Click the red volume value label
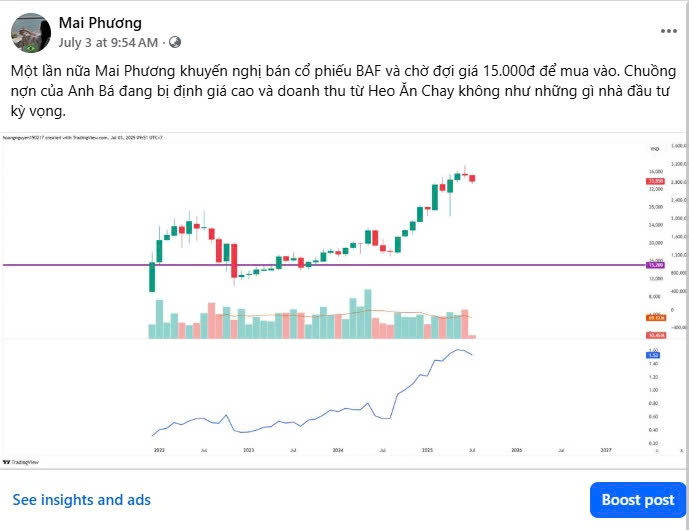This screenshot has height=530, width=689. 657,335
